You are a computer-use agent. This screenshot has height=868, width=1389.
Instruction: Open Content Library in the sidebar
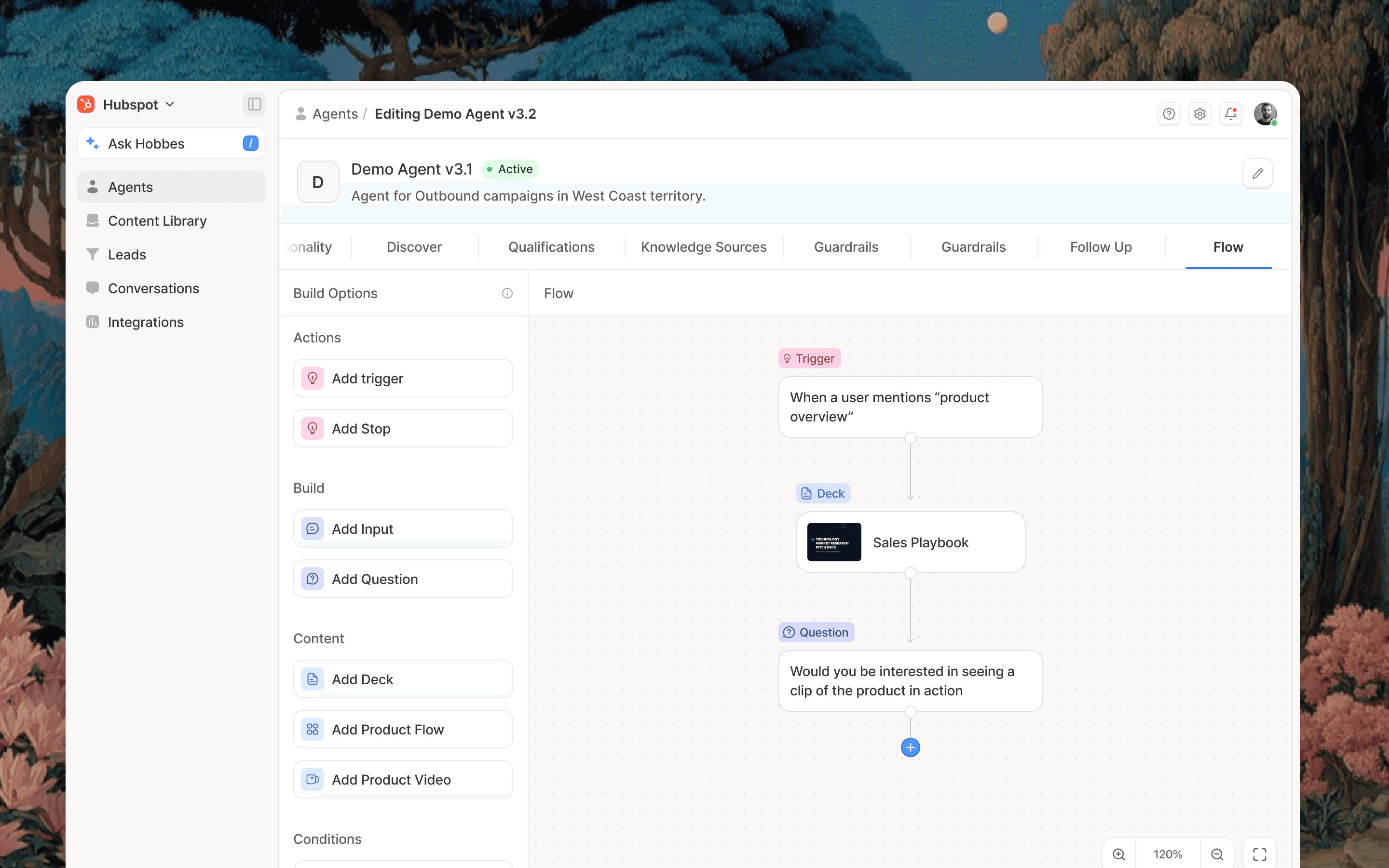tap(157, 221)
